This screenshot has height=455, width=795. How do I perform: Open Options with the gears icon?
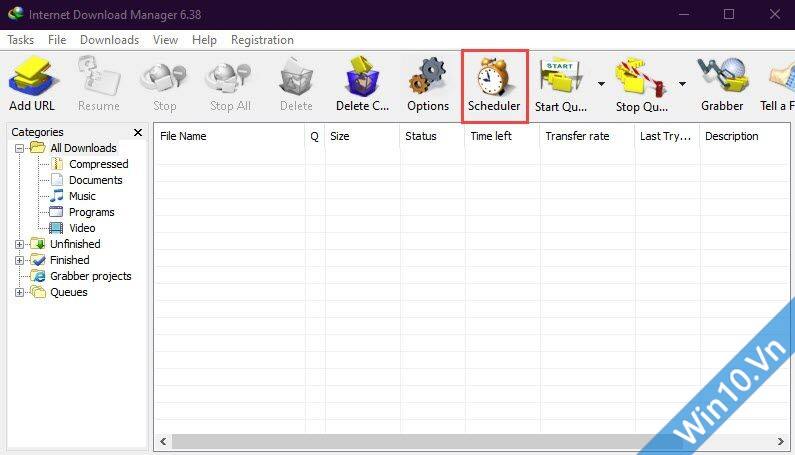point(428,78)
